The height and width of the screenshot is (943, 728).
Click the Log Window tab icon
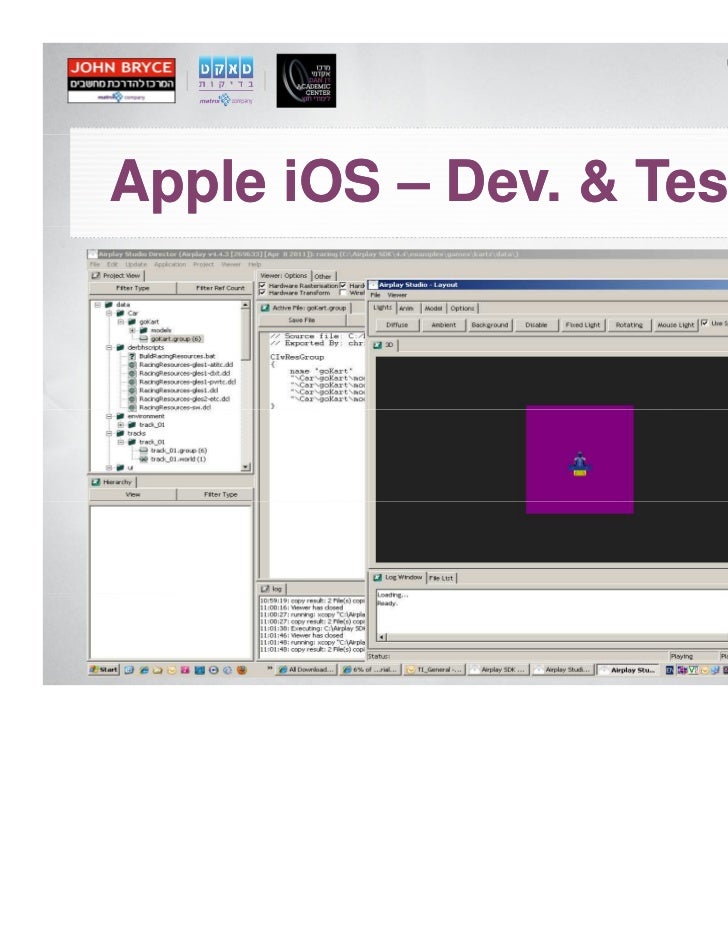(378, 577)
